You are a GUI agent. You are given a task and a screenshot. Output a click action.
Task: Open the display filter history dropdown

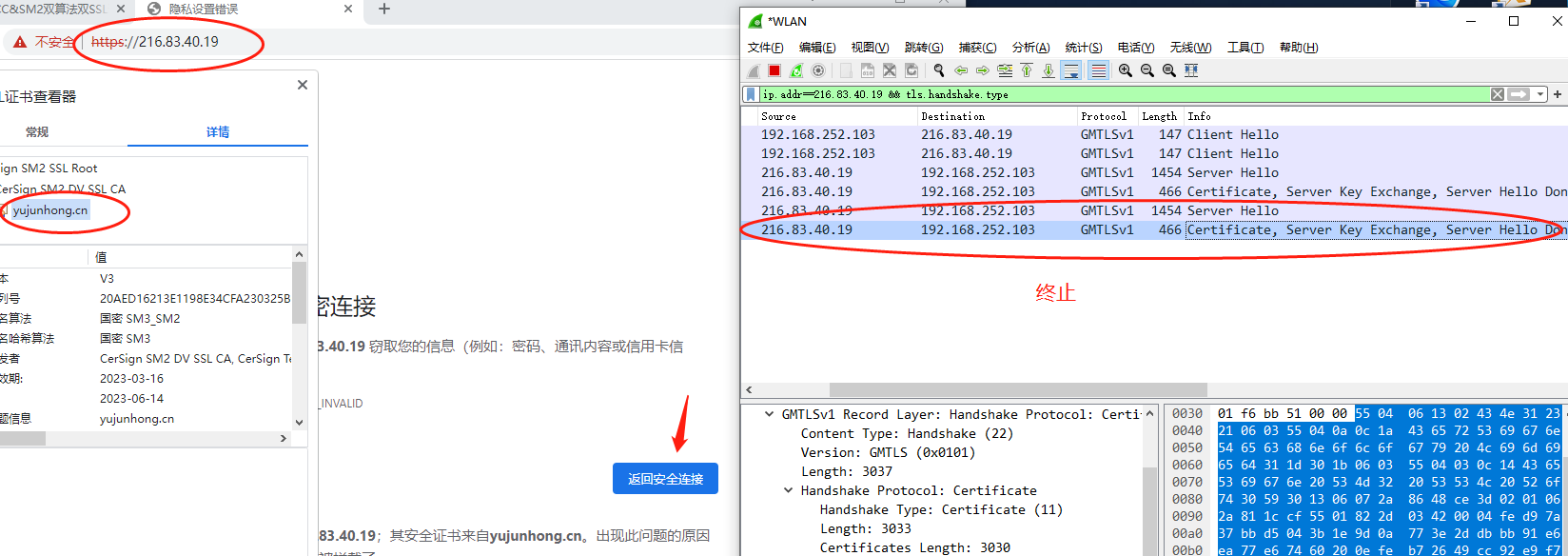1540,94
